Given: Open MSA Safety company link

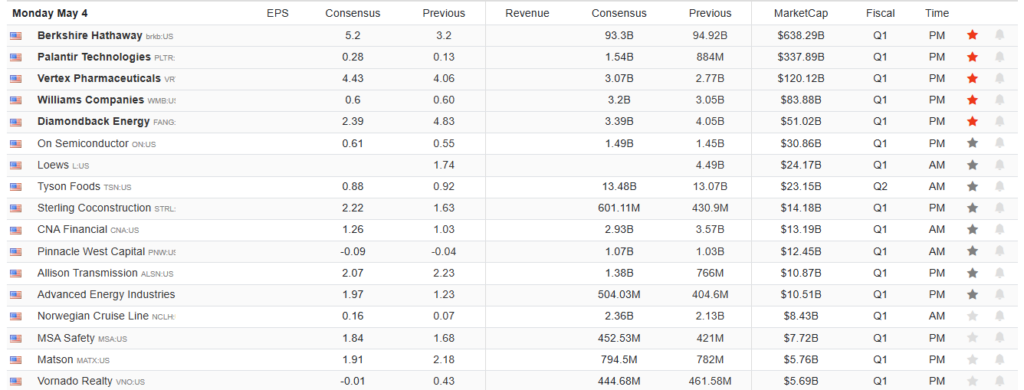Looking at the screenshot, I should click(x=66, y=338).
